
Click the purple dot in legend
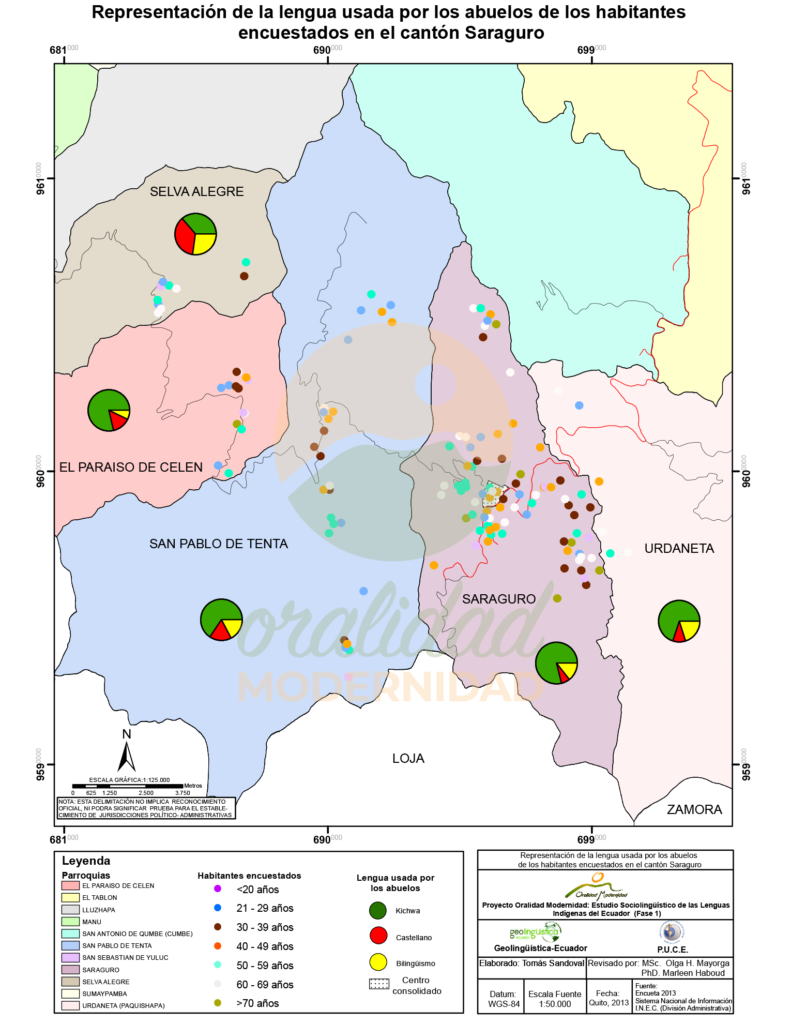click(217, 889)
